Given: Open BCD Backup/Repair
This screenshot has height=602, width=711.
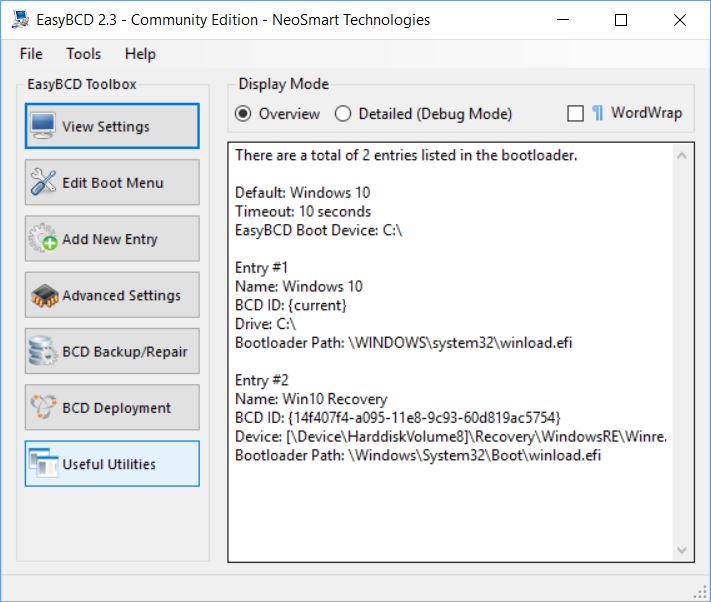Looking at the screenshot, I should tap(112, 351).
